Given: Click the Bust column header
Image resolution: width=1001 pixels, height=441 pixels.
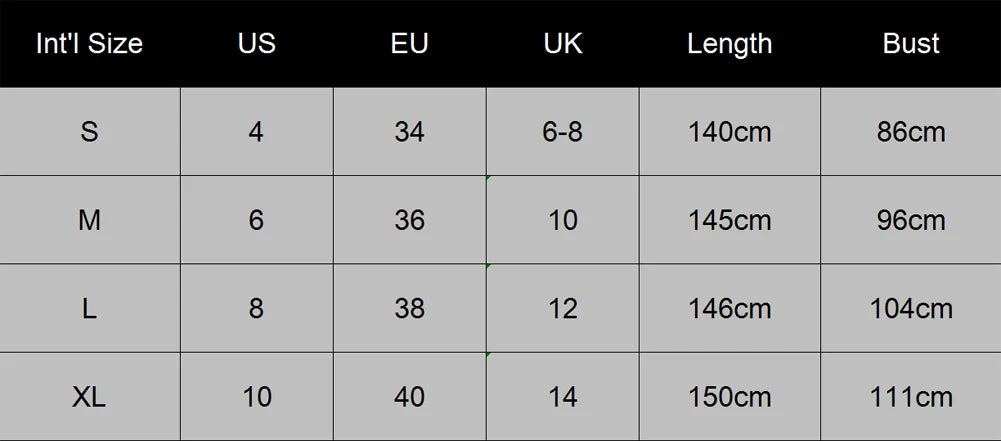Looking at the screenshot, I should (x=911, y=43).
